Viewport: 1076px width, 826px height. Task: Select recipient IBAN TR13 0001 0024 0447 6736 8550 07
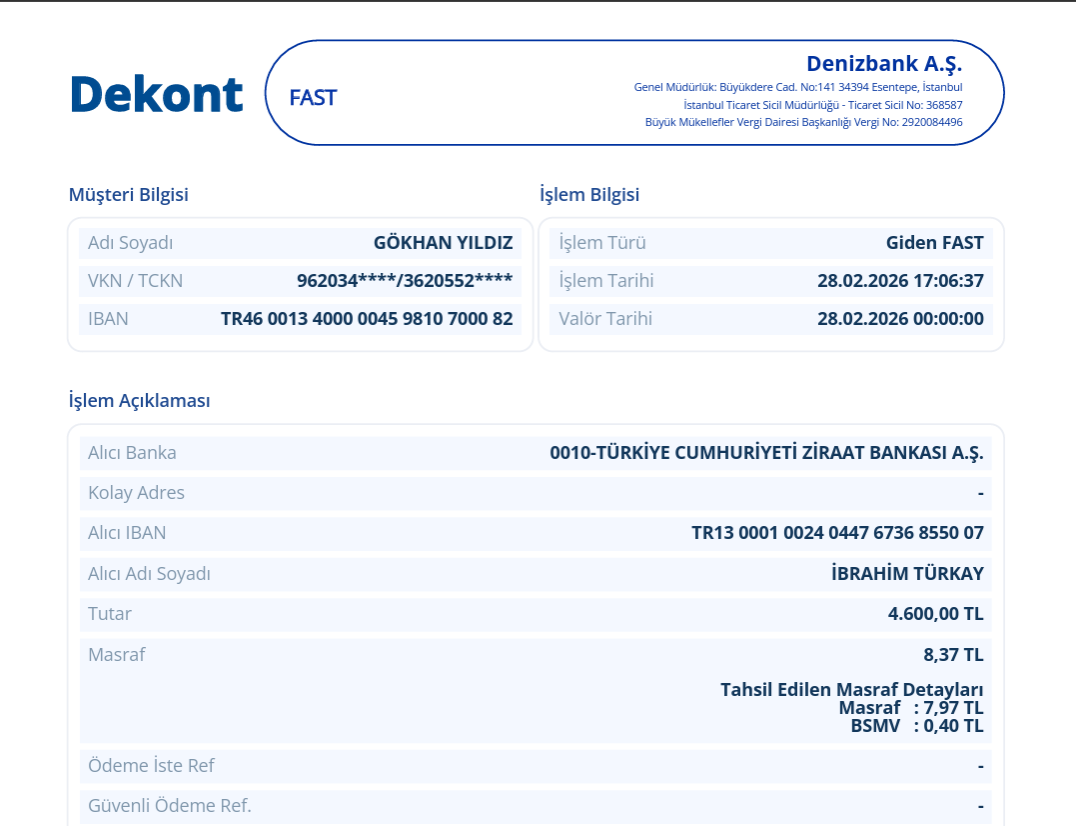pyautogui.click(x=837, y=533)
